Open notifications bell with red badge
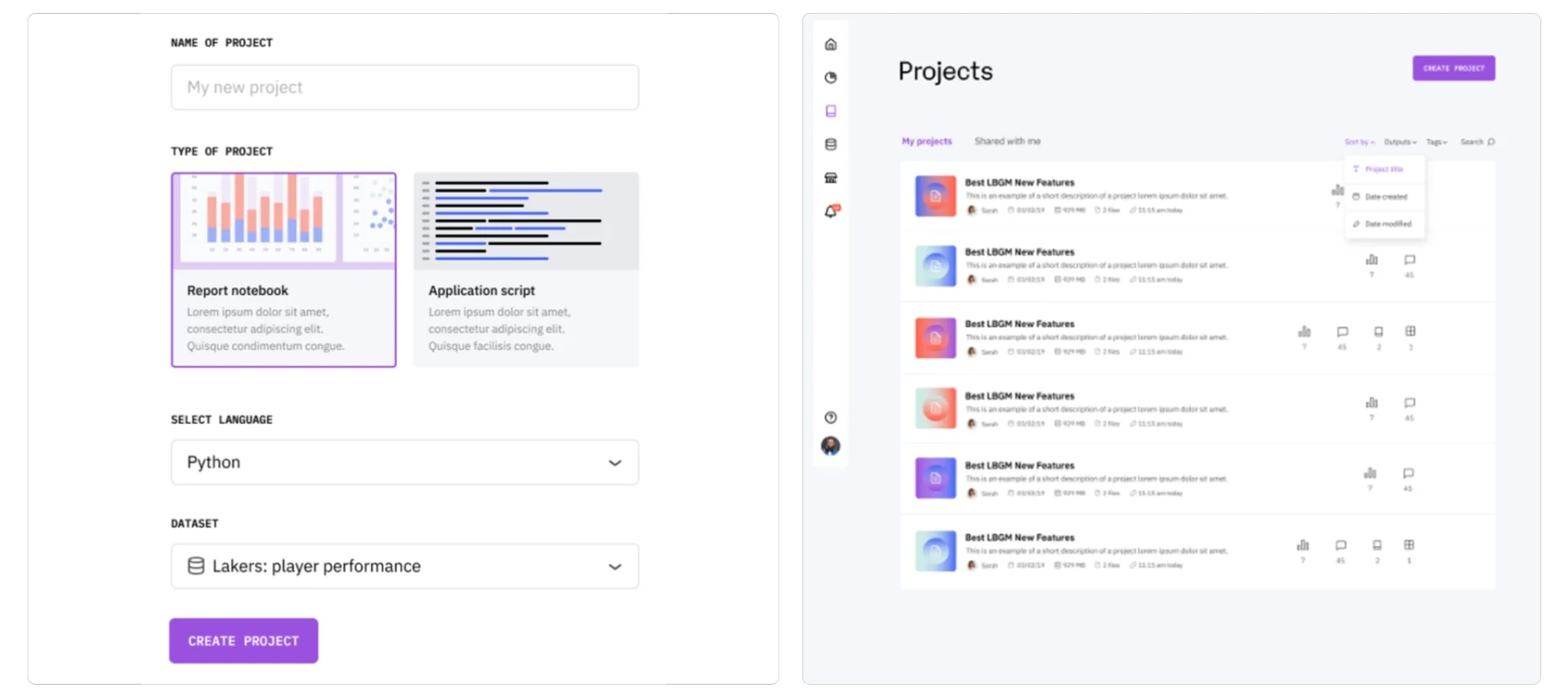Image resolution: width=1568 pixels, height=697 pixels. tap(831, 212)
